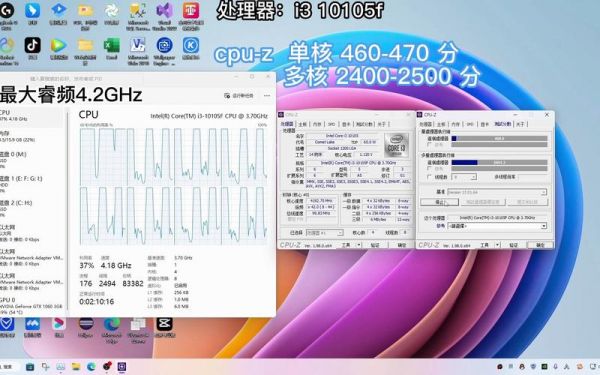Click the Validate button in left CPU-Z
600x375 pixels.
[375, 245]
